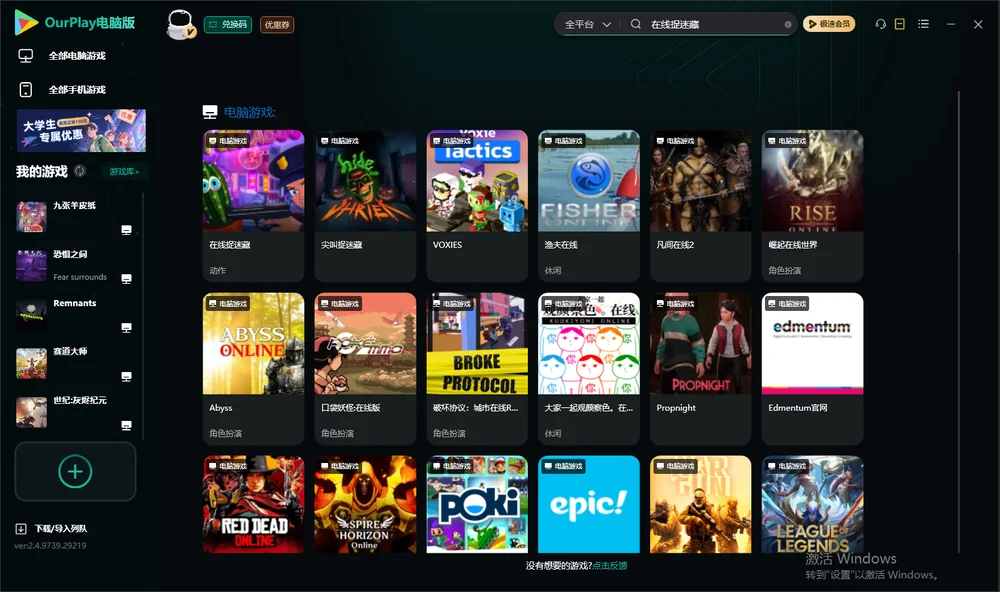The height and width of the screenshot is (592, 1000).
Task: Select 全部手机游戏 in the sidebar
Action: point(77,90)
